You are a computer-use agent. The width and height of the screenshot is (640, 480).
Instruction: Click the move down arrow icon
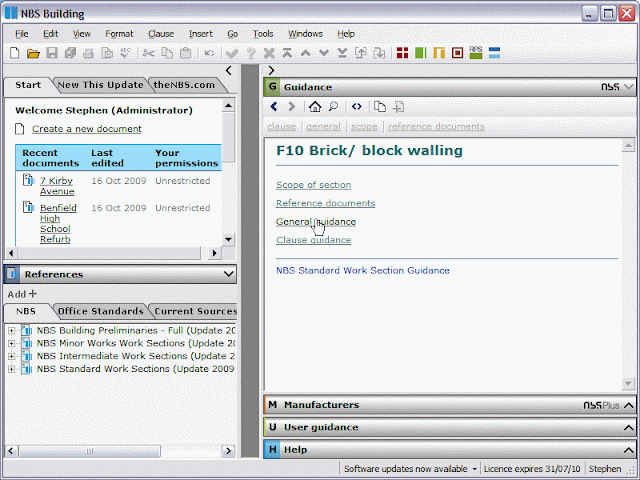point(324,53)
